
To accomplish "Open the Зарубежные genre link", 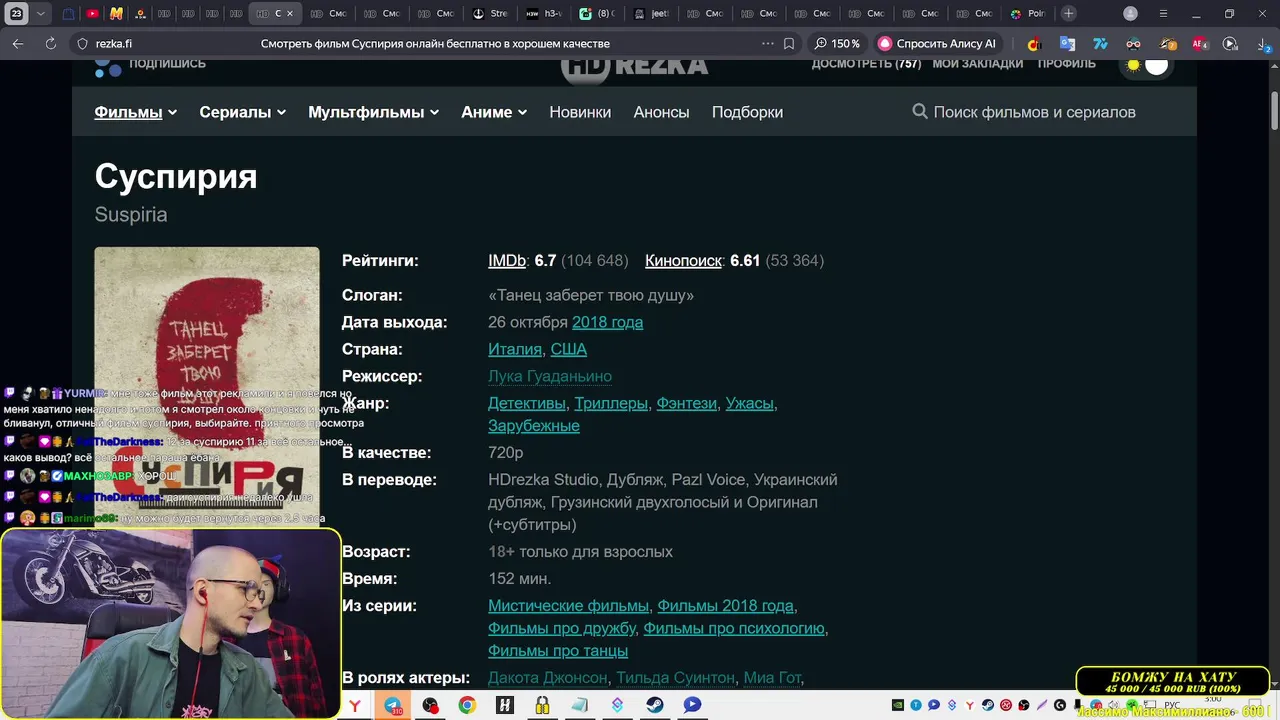I will click(534, 426).
